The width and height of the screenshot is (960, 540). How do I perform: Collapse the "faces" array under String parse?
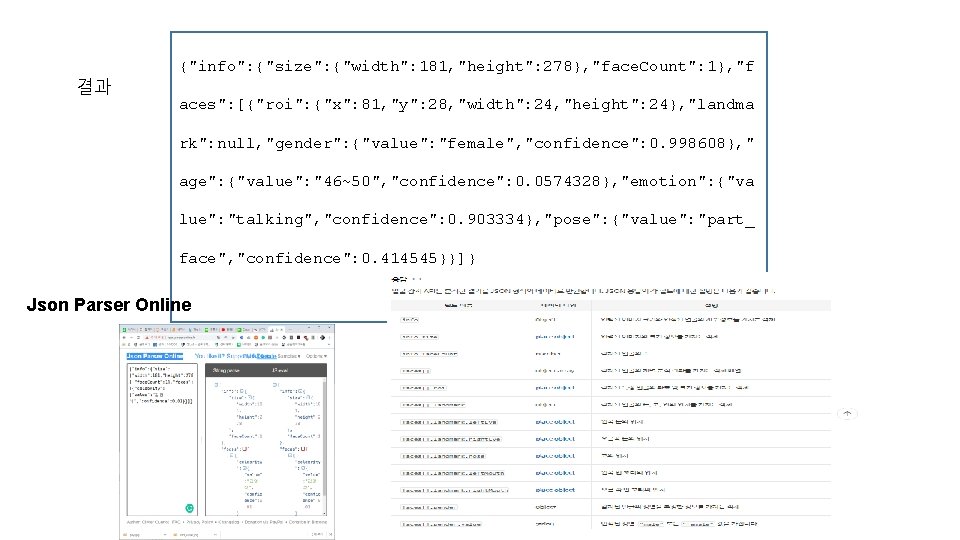coord(245,449)
